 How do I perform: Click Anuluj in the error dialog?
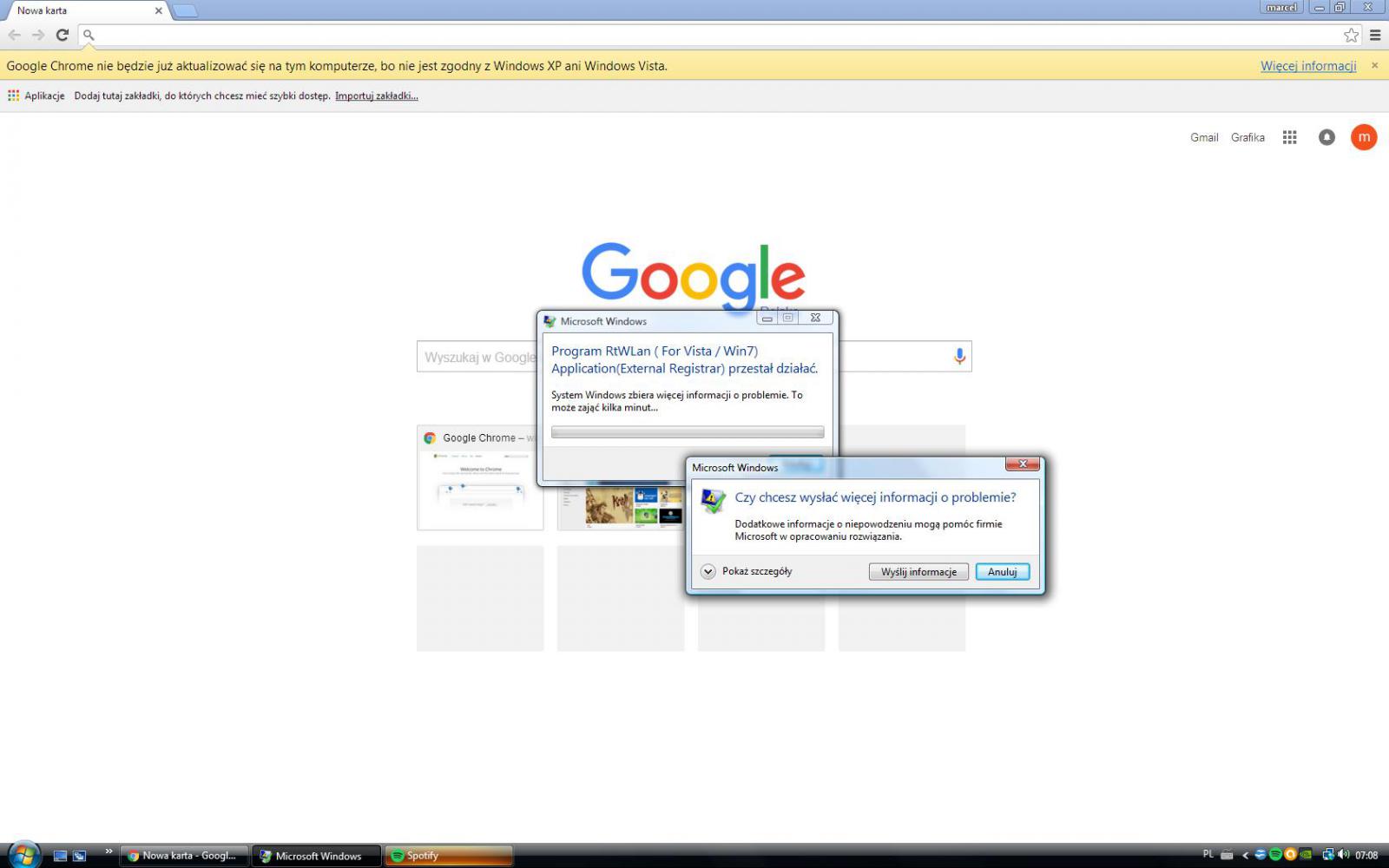(1002, 572)
